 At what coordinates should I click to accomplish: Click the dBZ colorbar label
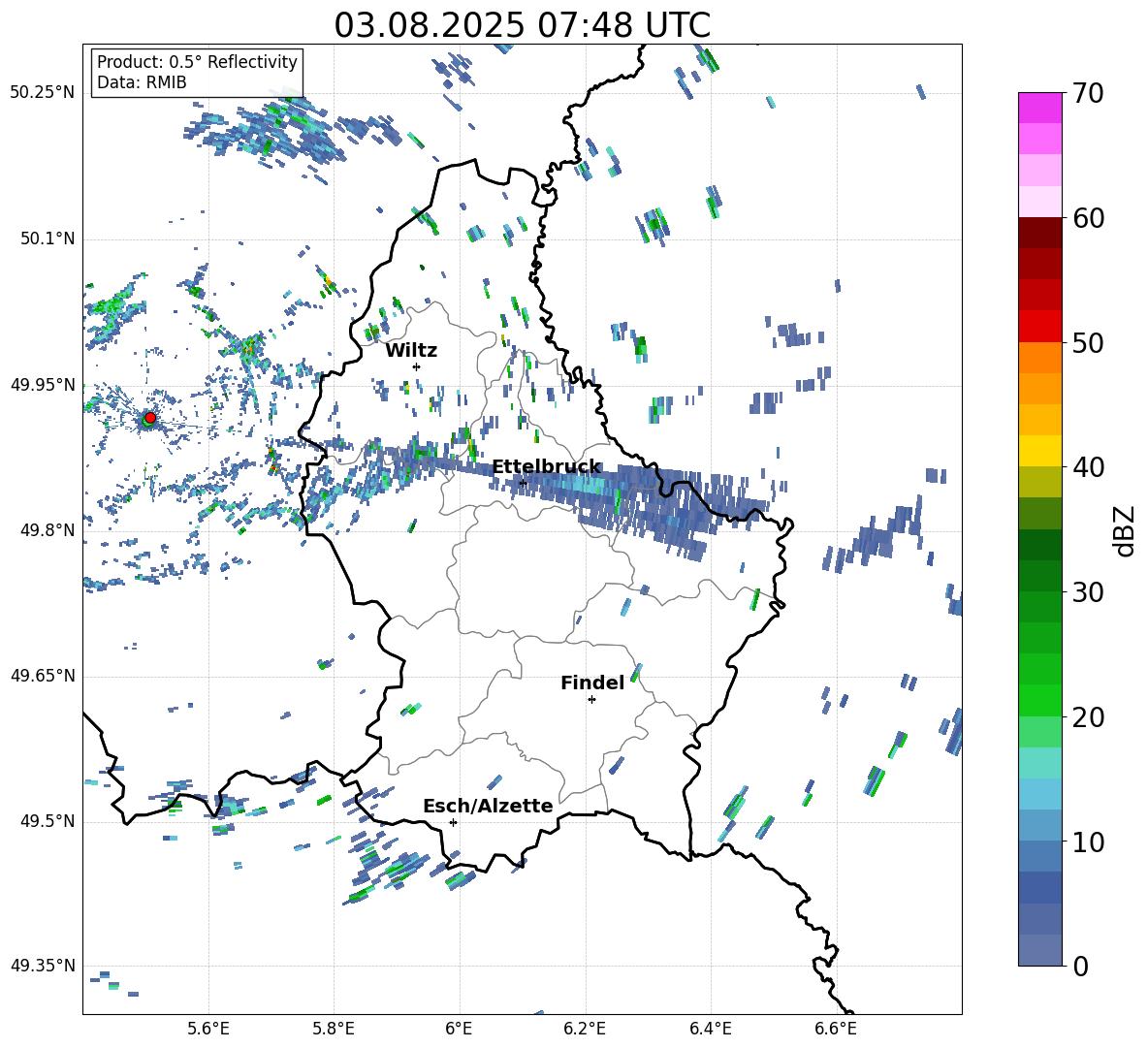1123,530
